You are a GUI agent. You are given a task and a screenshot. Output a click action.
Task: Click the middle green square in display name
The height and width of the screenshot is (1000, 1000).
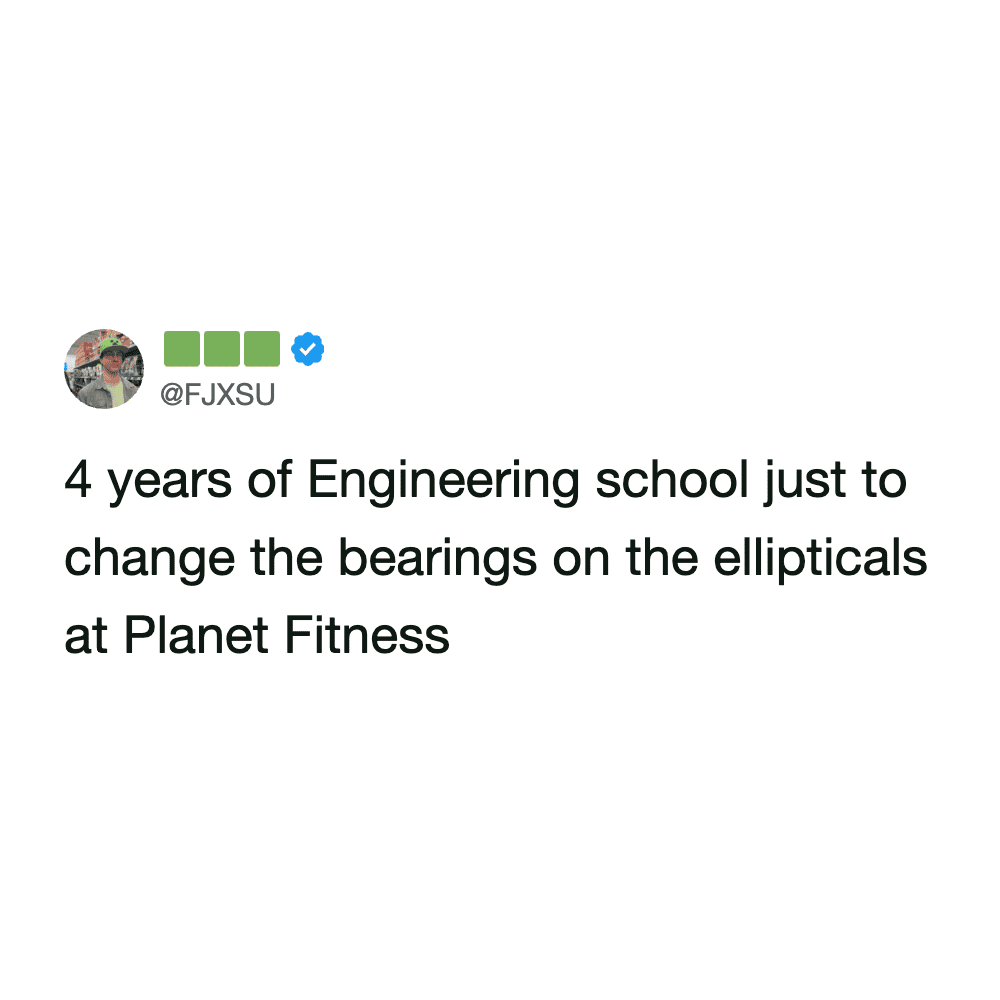tap(221, 348)
